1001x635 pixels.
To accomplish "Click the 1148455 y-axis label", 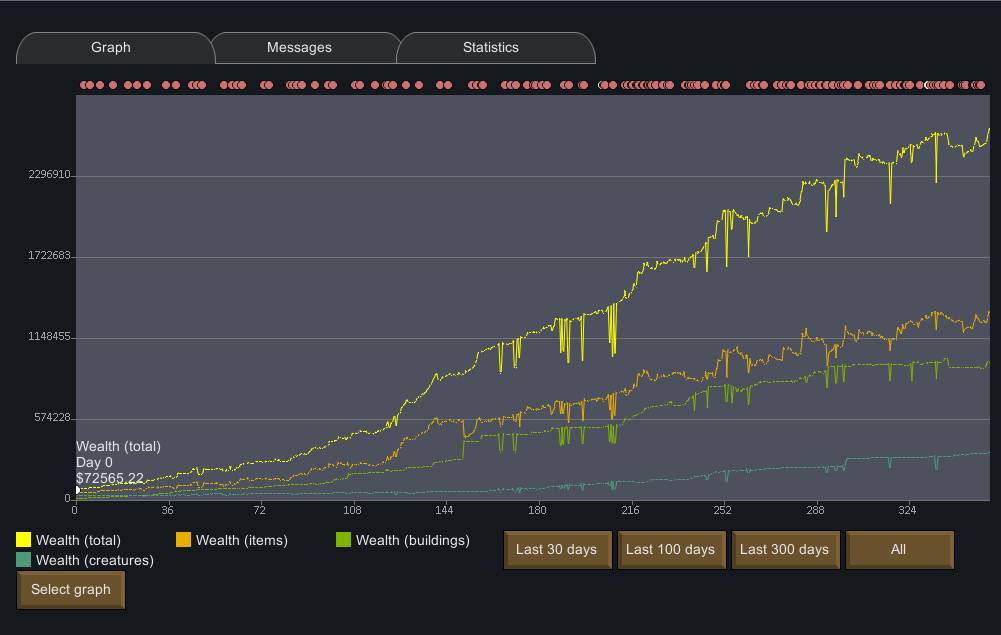I will tap(49, 337).
